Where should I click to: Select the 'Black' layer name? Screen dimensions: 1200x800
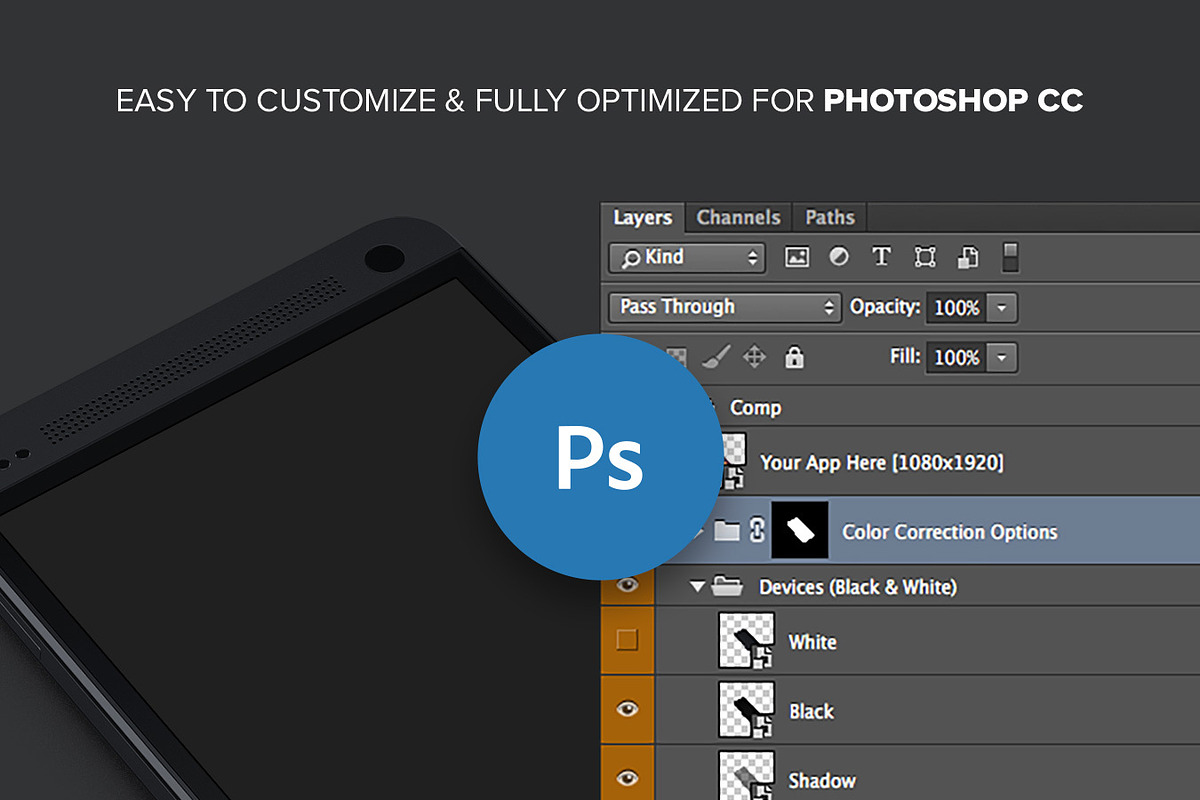coord(811,711)
